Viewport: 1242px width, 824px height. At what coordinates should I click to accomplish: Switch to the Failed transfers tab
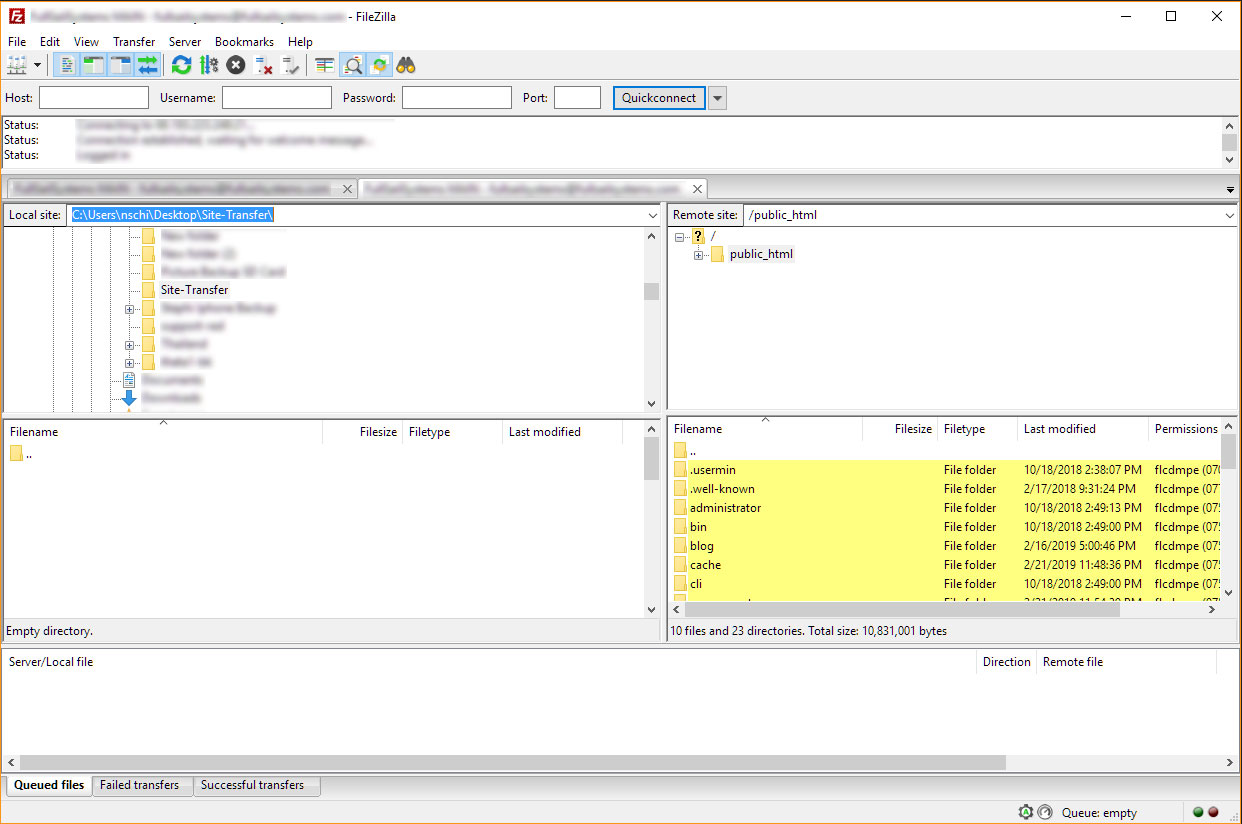[x=140, y=786]
